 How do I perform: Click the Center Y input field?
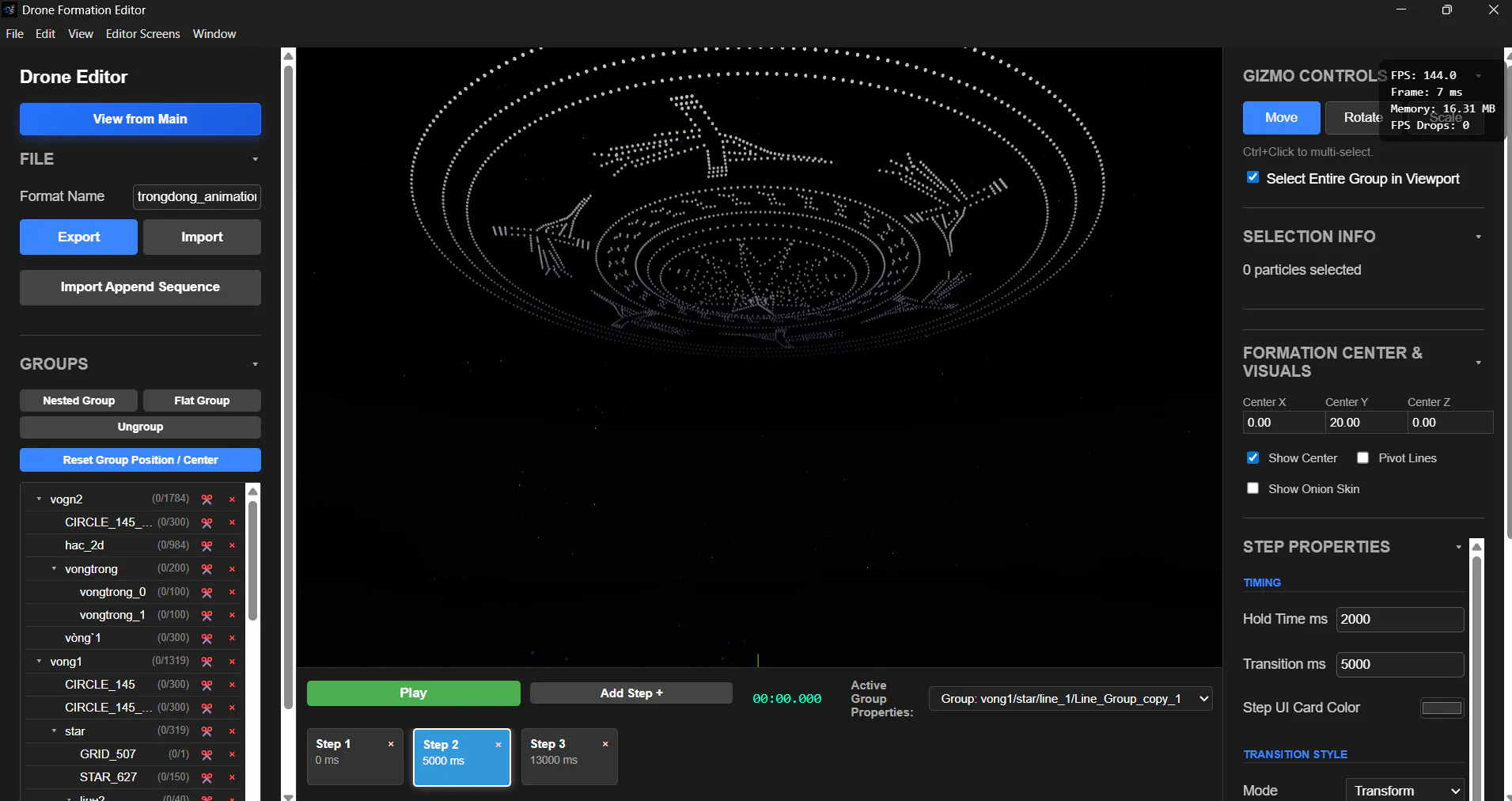[x=1366, y=423]
